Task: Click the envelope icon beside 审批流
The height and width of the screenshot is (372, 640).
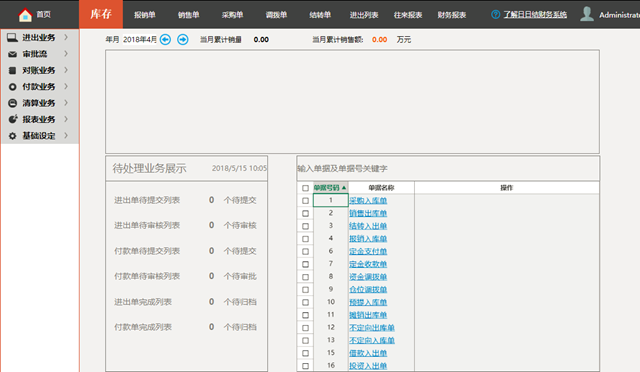Action: (x=12, y=54)
